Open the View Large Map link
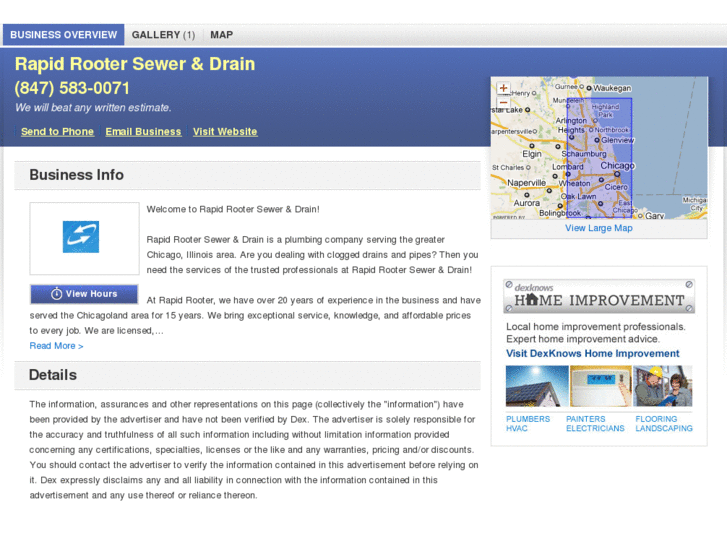Screen dimensions: 727x545 599,228
